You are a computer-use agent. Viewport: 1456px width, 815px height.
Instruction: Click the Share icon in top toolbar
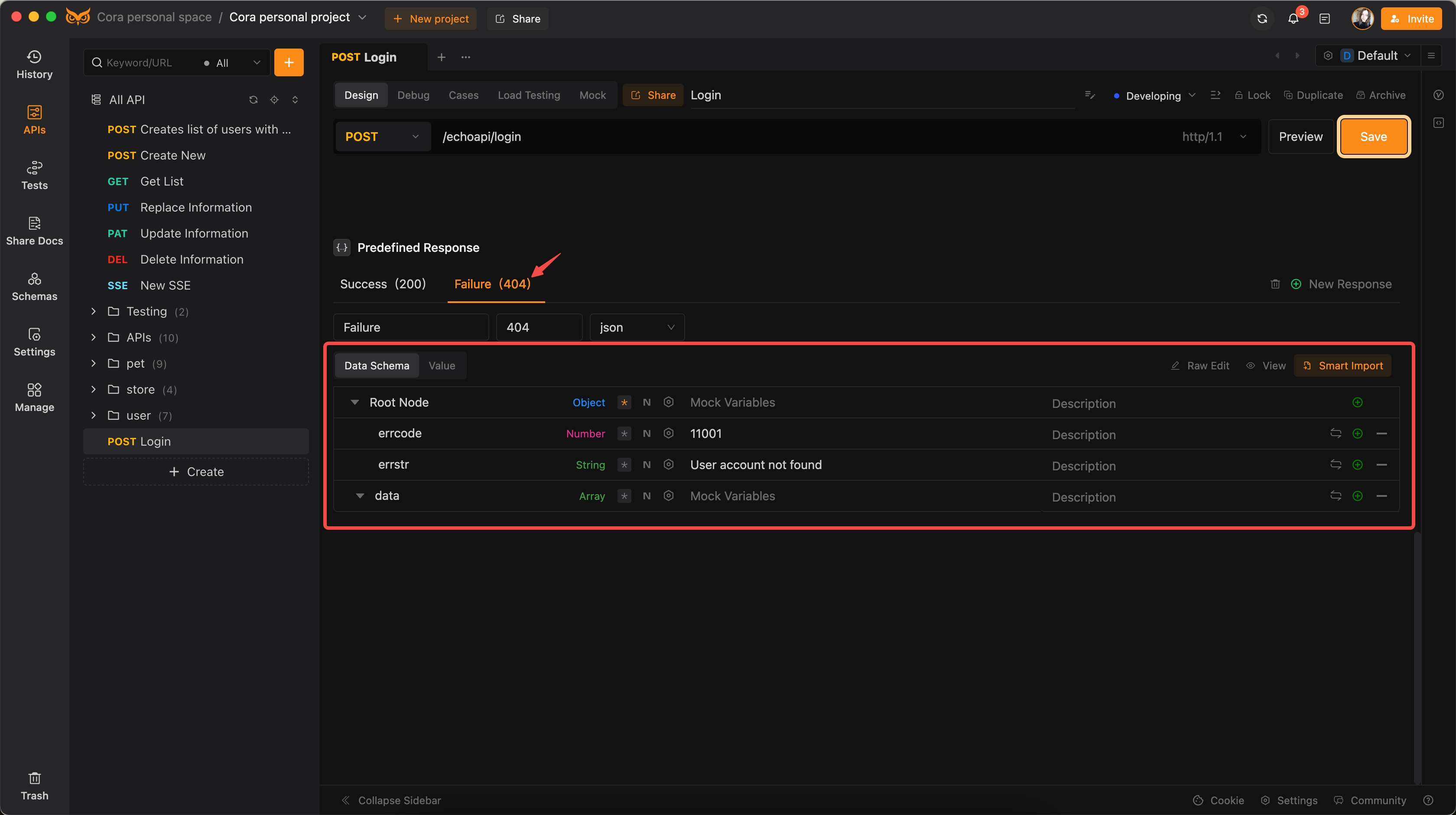(519, 17)
